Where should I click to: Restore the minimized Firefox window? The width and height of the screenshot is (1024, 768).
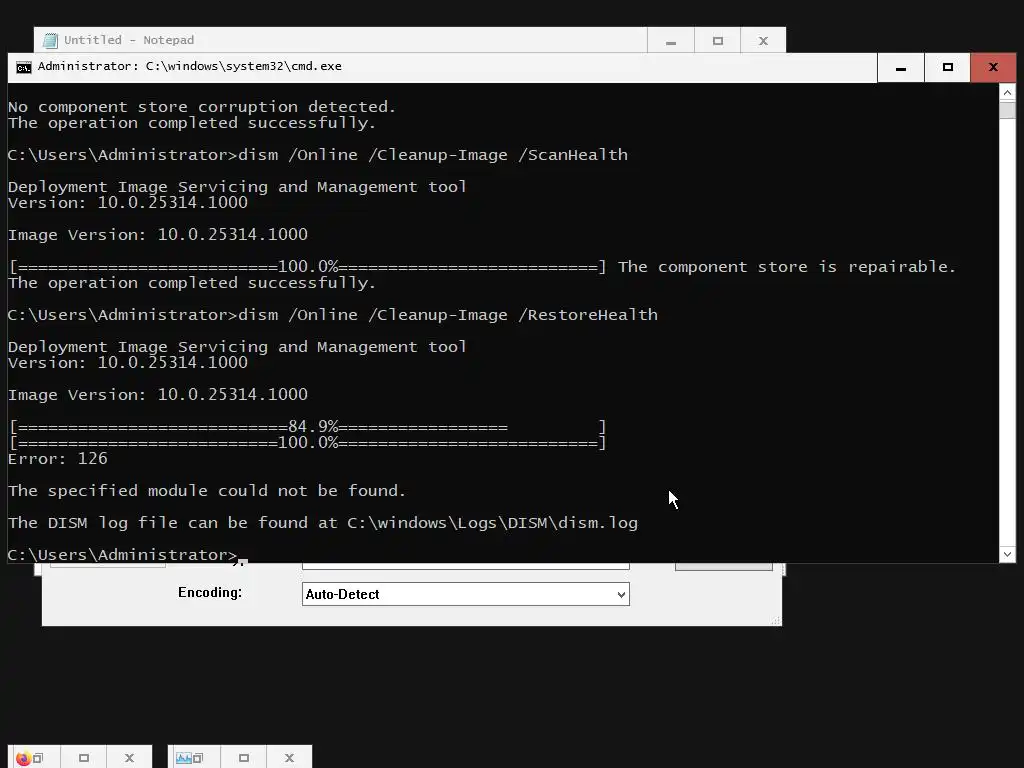(39, 758)
